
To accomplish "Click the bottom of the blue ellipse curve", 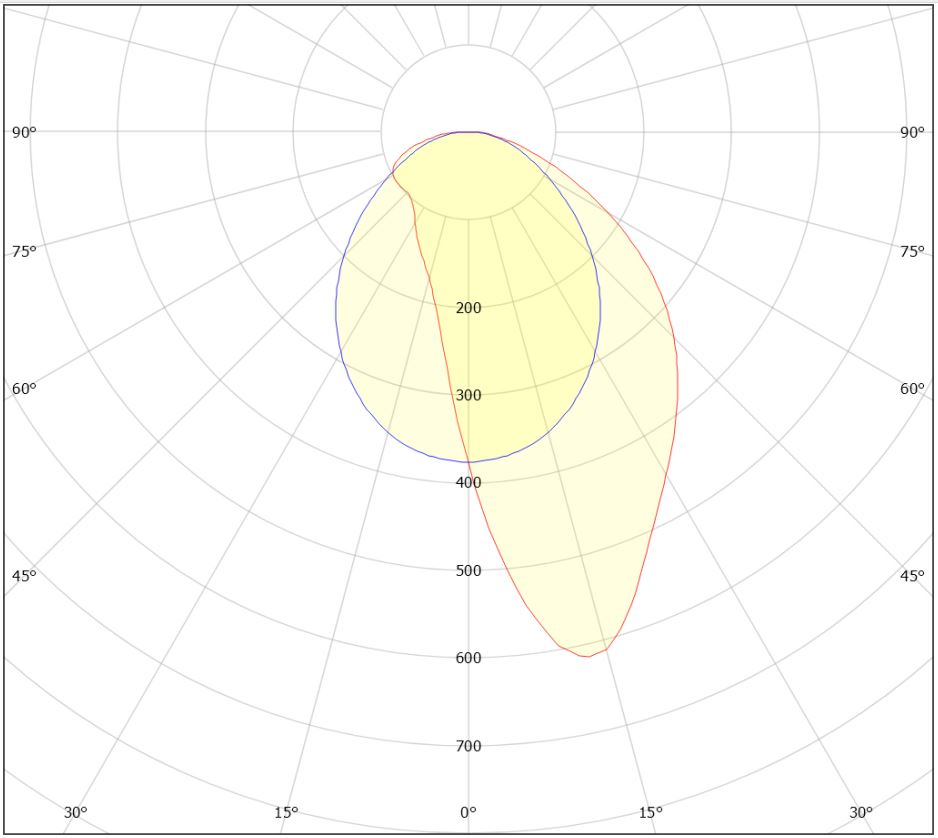I will click(468, 461).
